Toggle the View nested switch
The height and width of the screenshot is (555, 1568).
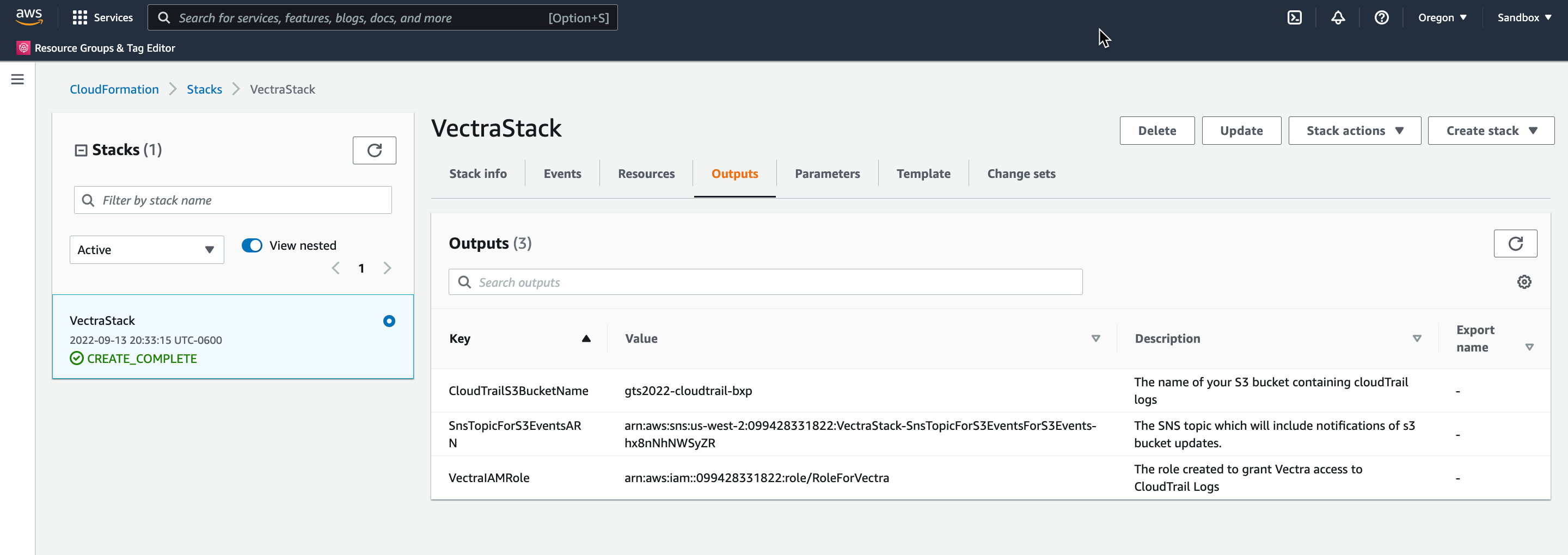click(x=252, y=245)
